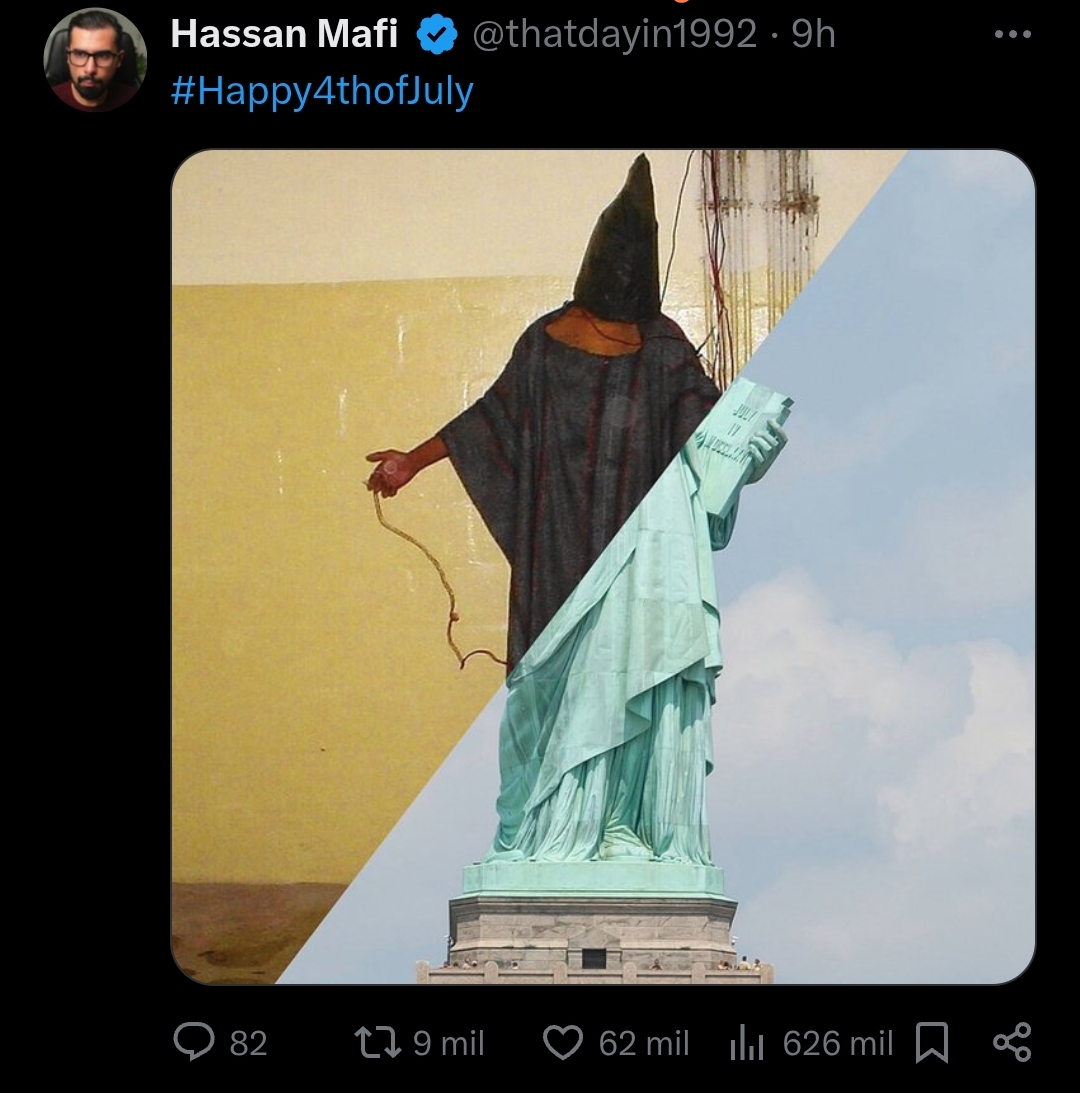Click the blue verified badge next to Hassan Mafi

pos(437,35)
